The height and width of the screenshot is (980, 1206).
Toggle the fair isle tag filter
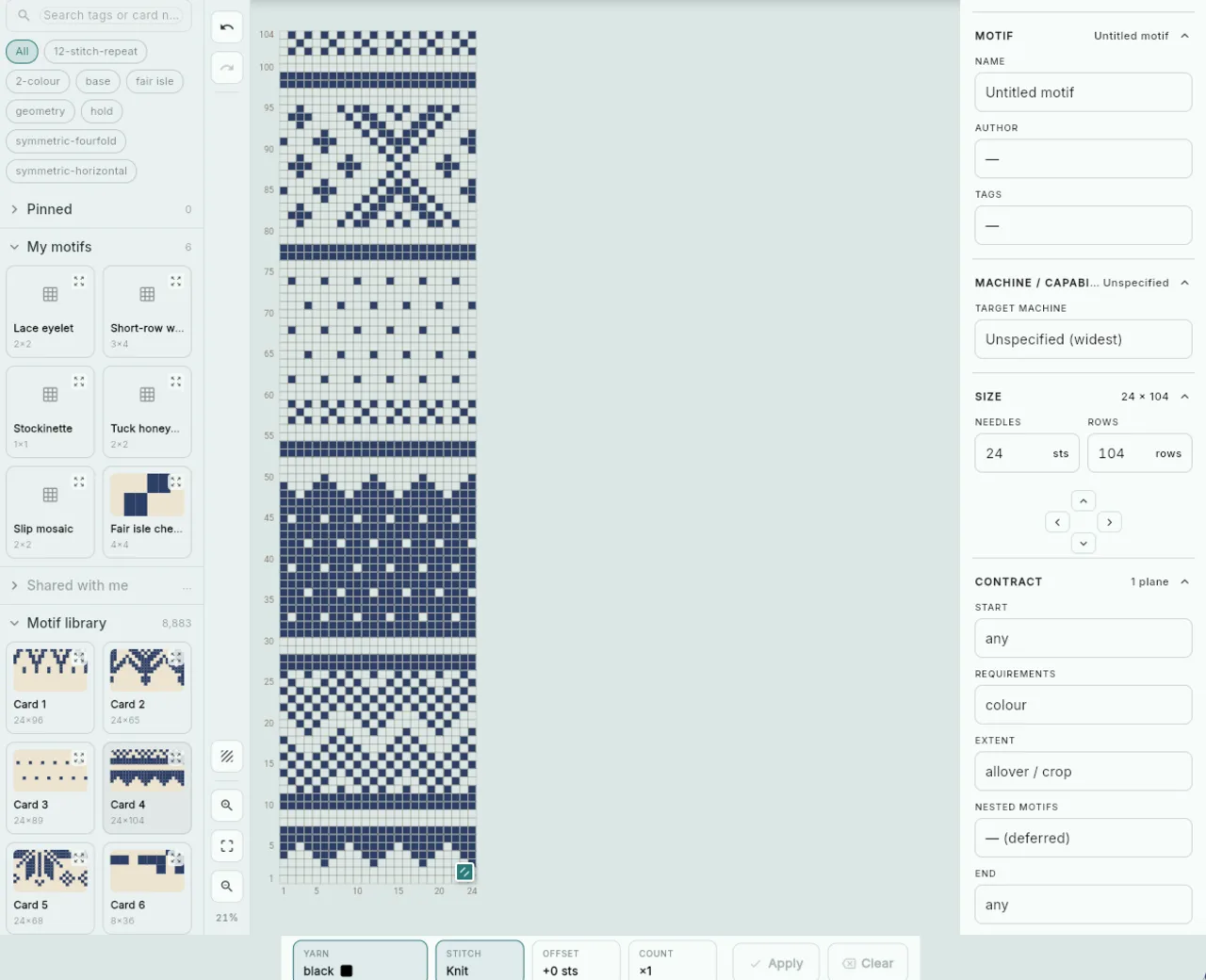point(155,81)
